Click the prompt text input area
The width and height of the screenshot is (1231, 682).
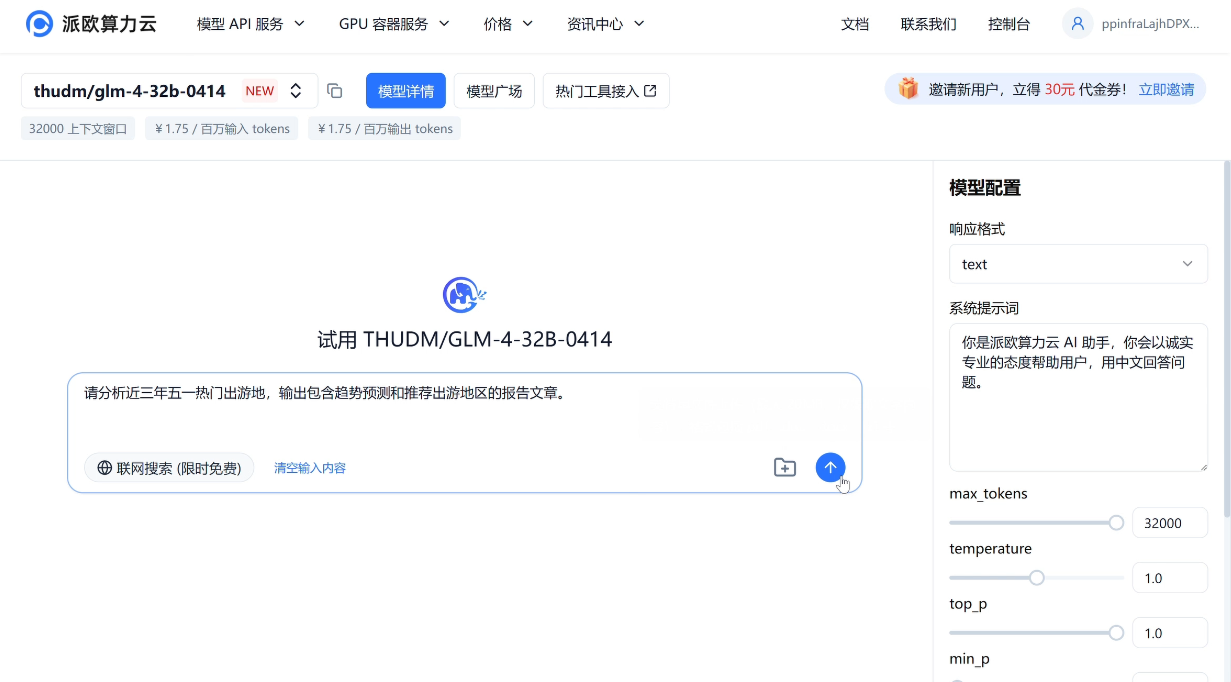coord(464,409)
